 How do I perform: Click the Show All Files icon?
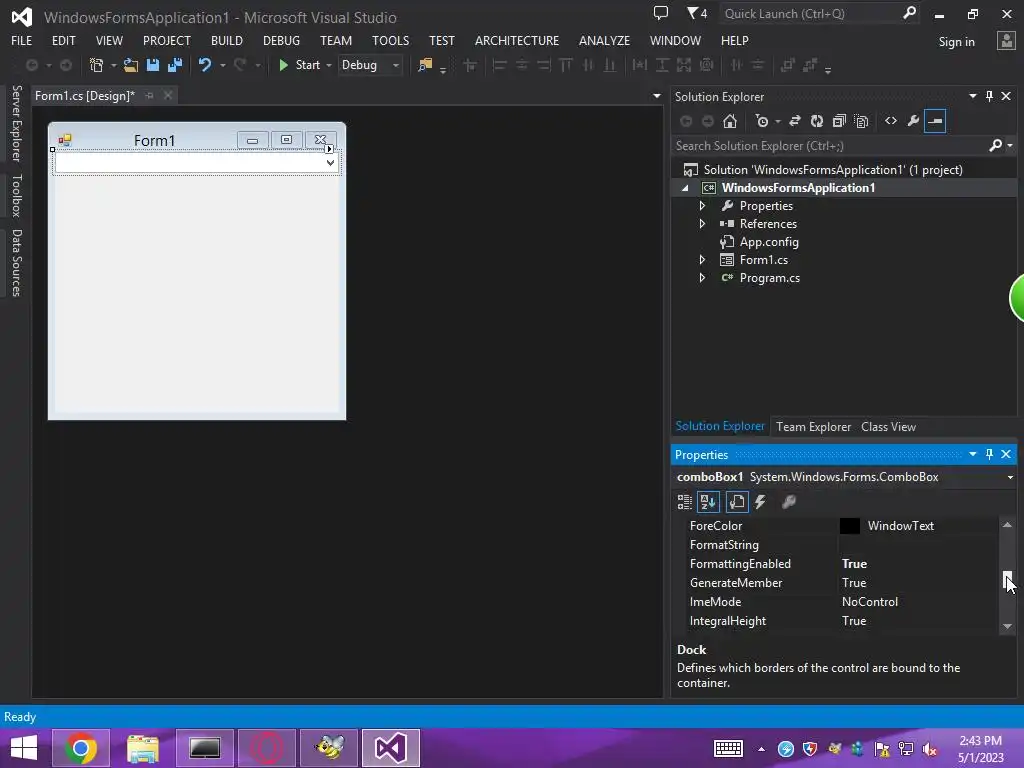click(x=861, y=121)
